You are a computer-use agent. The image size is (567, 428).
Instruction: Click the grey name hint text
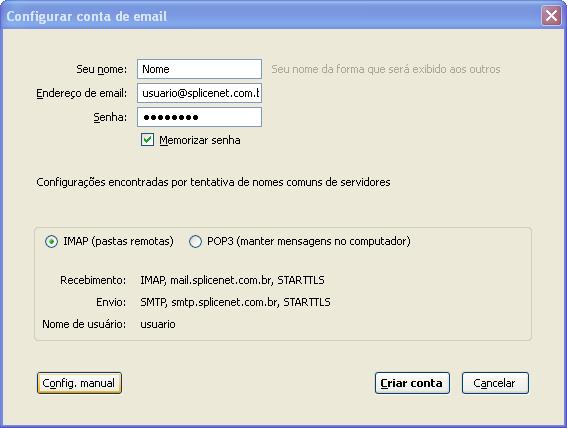386,69
